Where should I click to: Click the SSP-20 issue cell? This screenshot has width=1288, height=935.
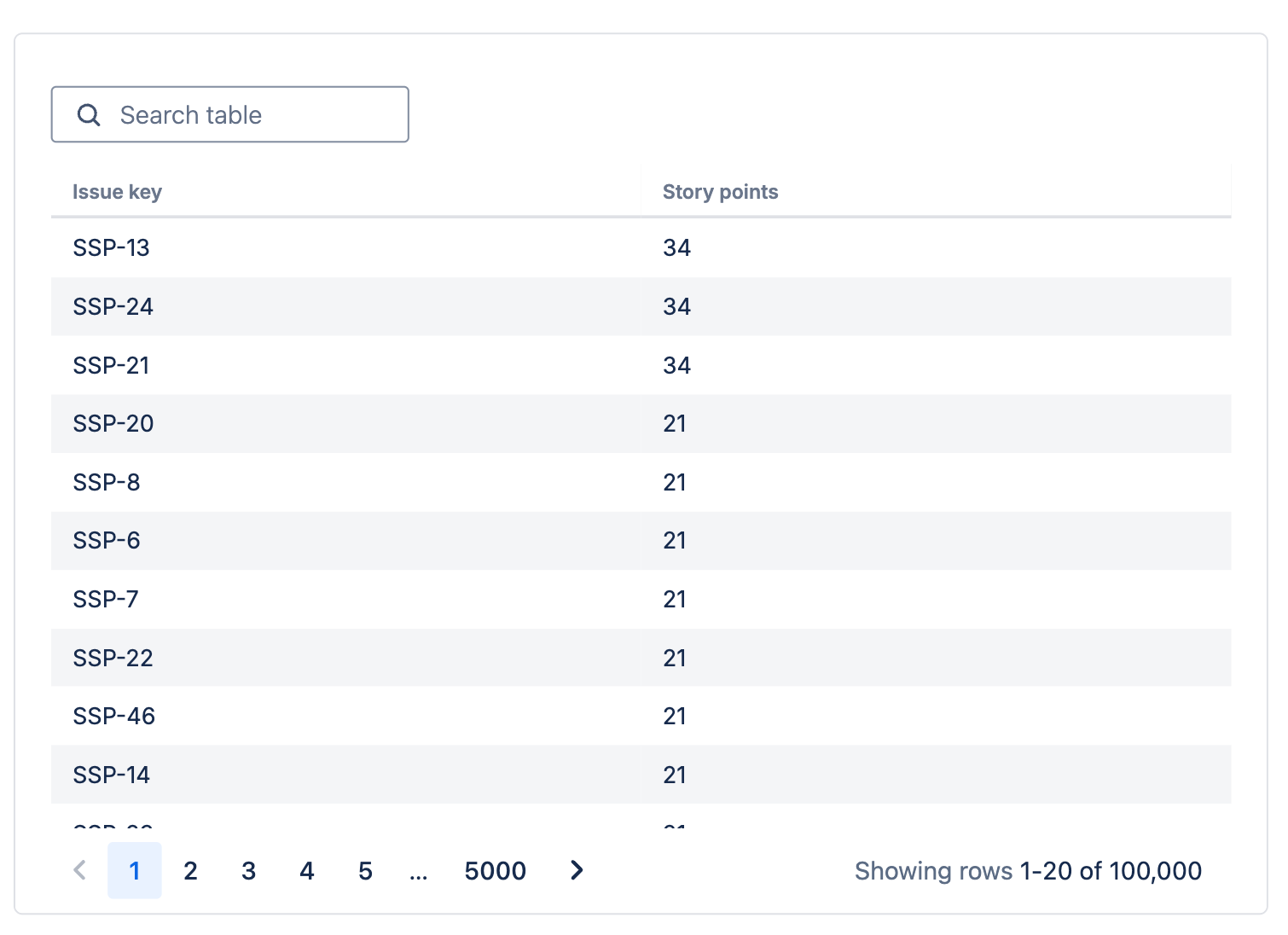tap(113, 423)
